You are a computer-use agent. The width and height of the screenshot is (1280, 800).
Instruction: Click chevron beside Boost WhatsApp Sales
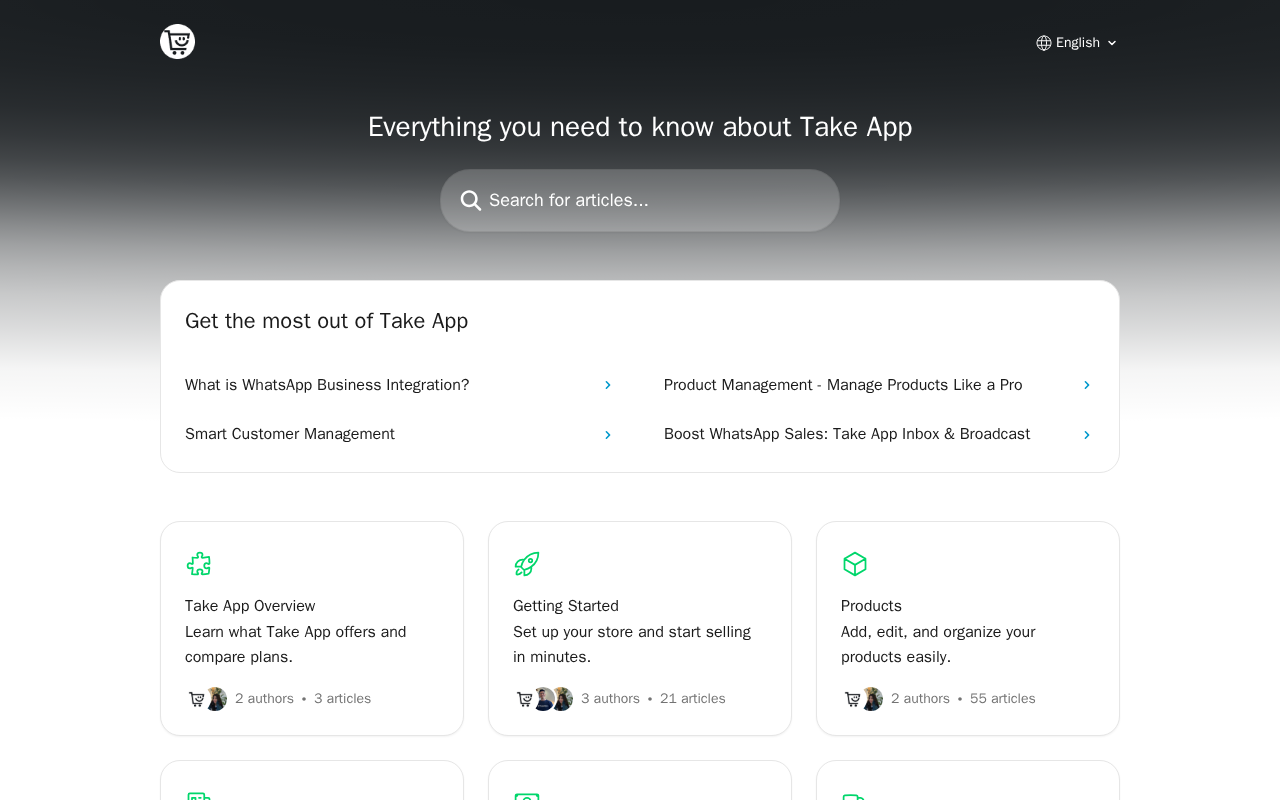[x=1086, y=435]
